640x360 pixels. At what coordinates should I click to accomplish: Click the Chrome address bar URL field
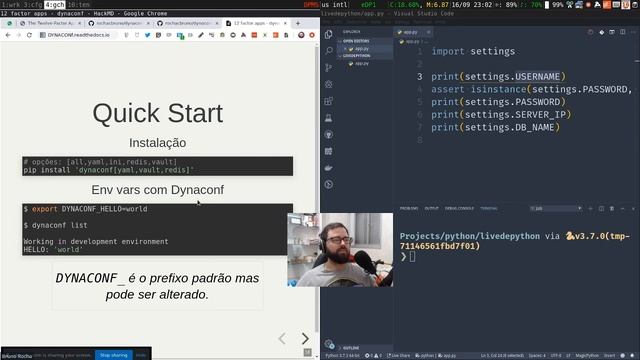click(x=78, y=35)
